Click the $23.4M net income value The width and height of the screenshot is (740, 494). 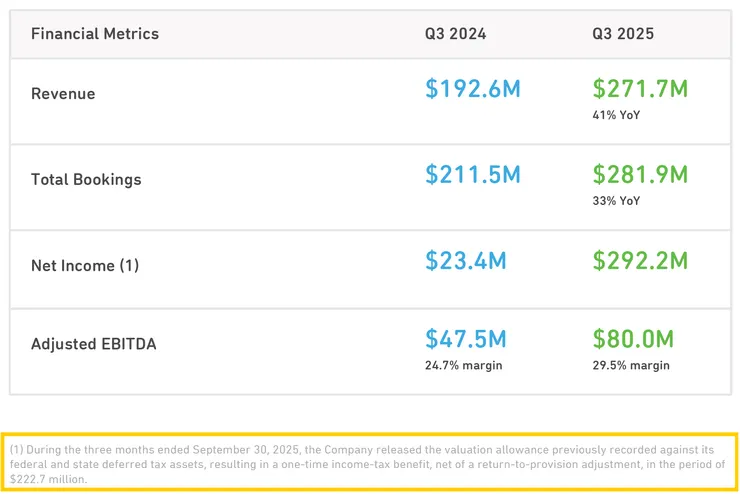pos(466,261)
